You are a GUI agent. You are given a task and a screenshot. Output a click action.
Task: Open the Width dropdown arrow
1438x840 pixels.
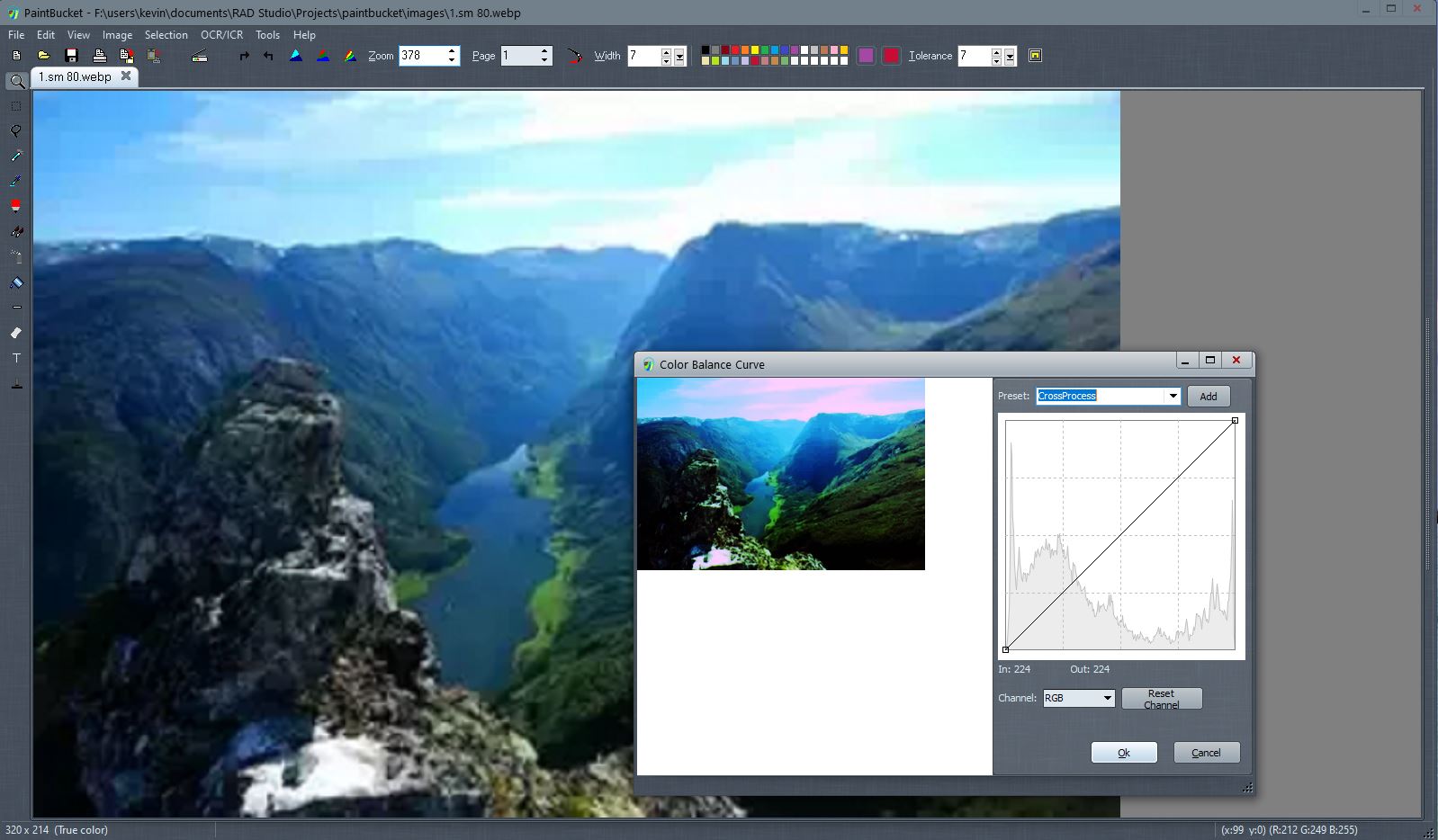[x=679, y=56]
